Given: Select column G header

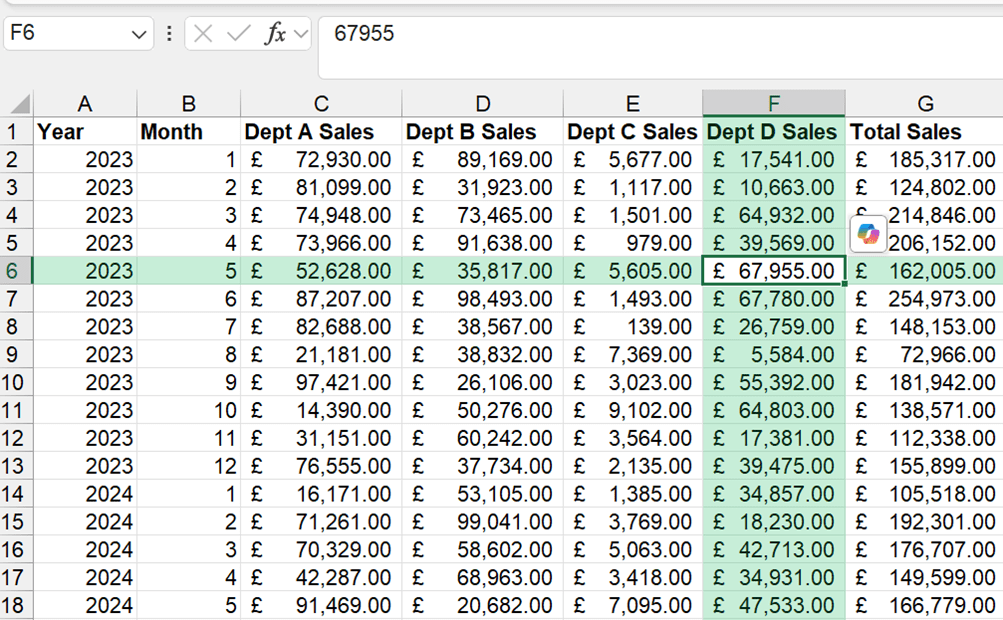Looking at the screenshot, I should click(x=925, y=104).
